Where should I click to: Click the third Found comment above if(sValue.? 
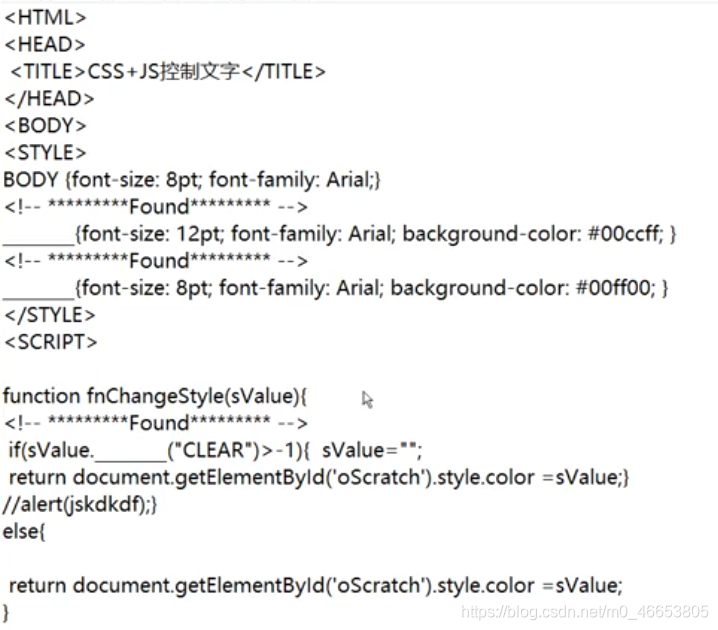(156, 423)
